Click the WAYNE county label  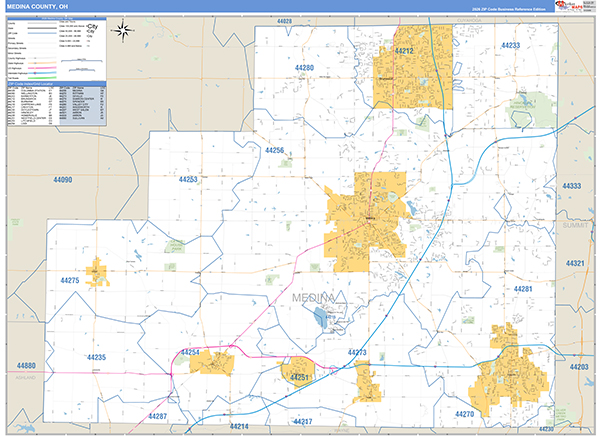pyautogui.click(x=342, y=430)
